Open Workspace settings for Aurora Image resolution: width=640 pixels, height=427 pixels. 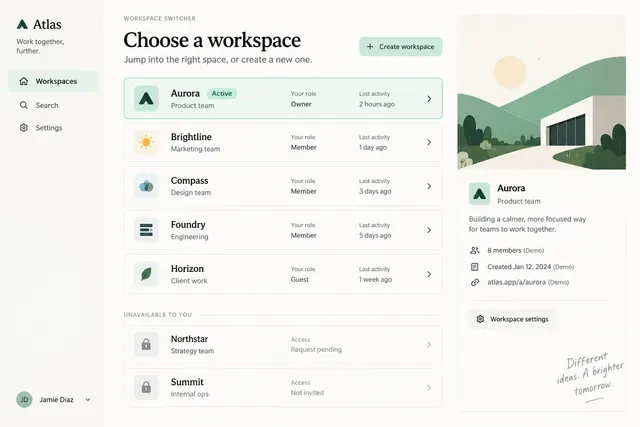pyautogui.click(x=512, y=319)
